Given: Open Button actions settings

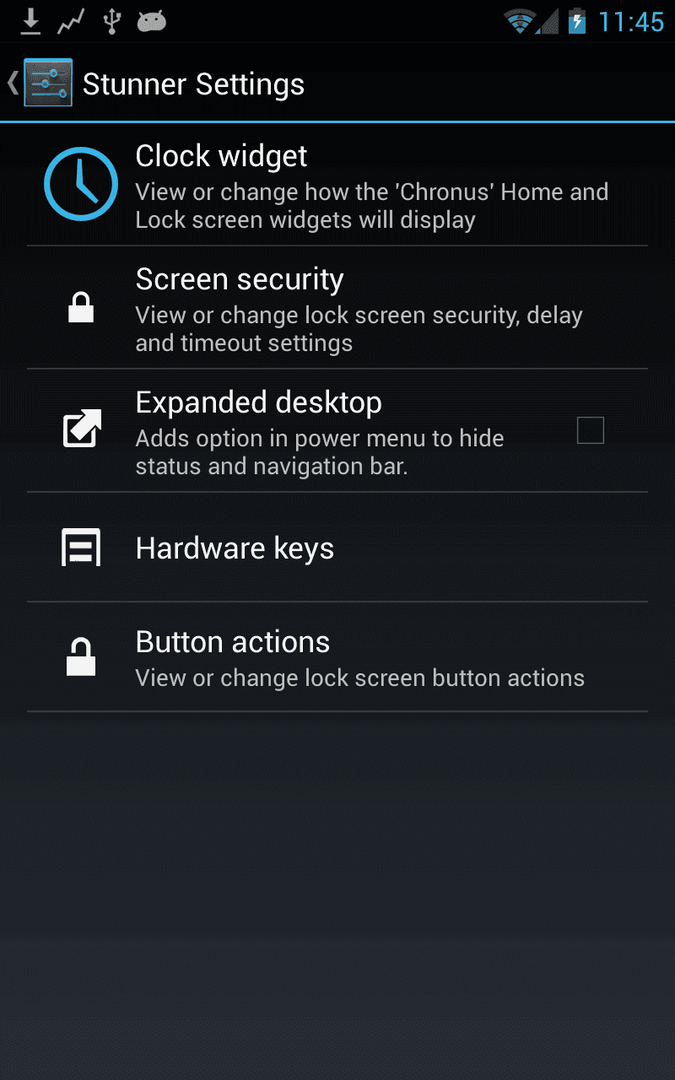Looking at the screenshot, I should [338, 656].
